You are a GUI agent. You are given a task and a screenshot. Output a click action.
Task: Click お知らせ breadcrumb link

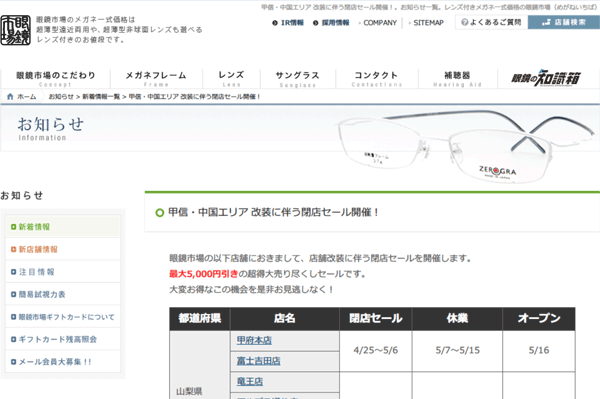[x=61, y=97]
